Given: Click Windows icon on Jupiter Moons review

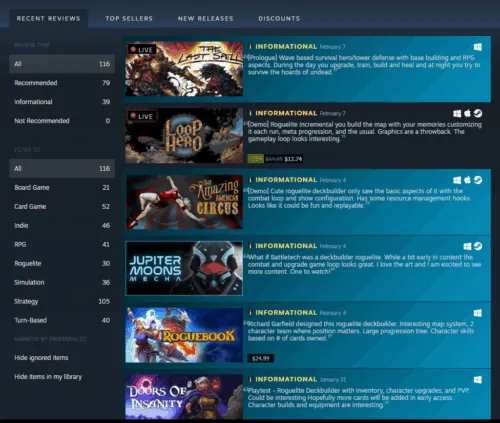Looking at the screenshot, I should [467, 246].
